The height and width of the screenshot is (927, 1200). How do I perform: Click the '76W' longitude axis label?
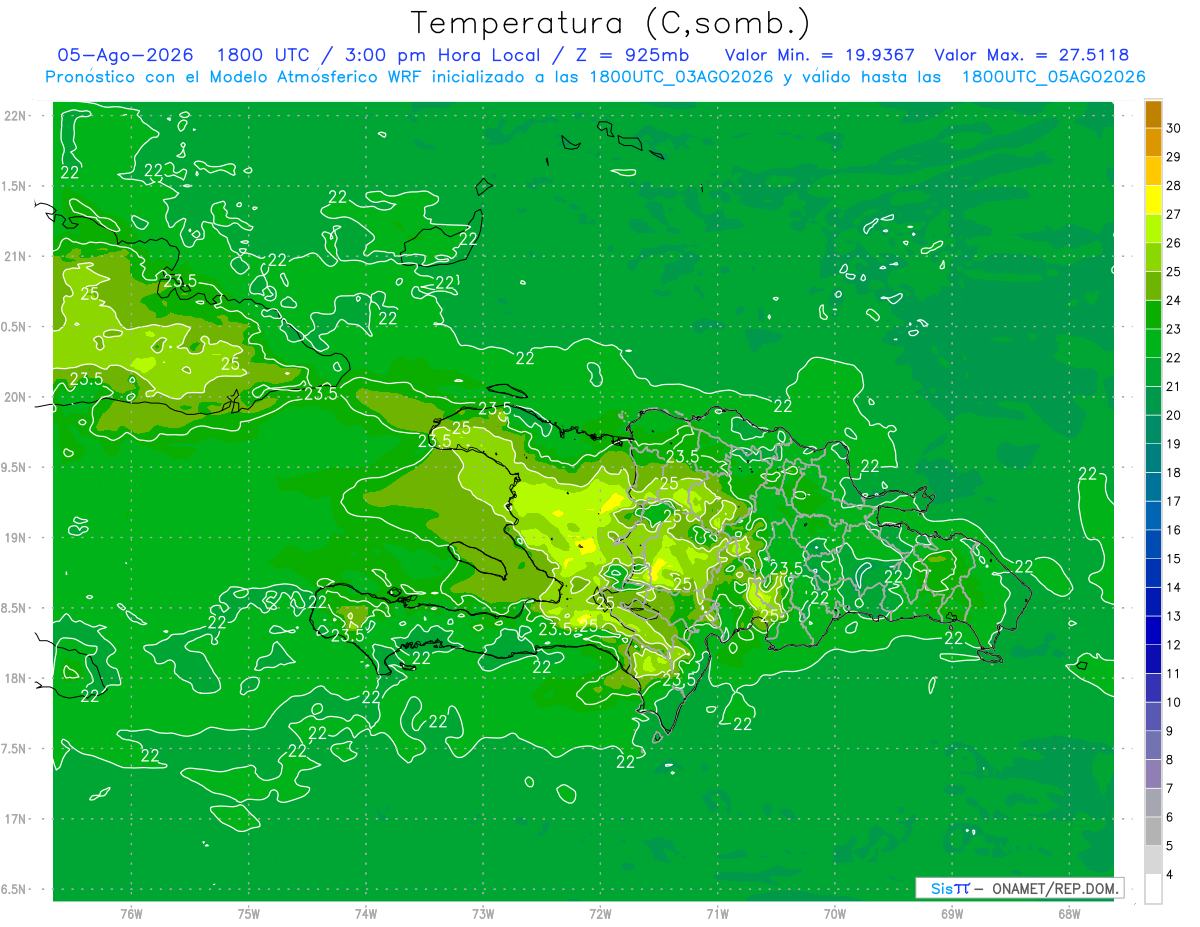[131, 914]
